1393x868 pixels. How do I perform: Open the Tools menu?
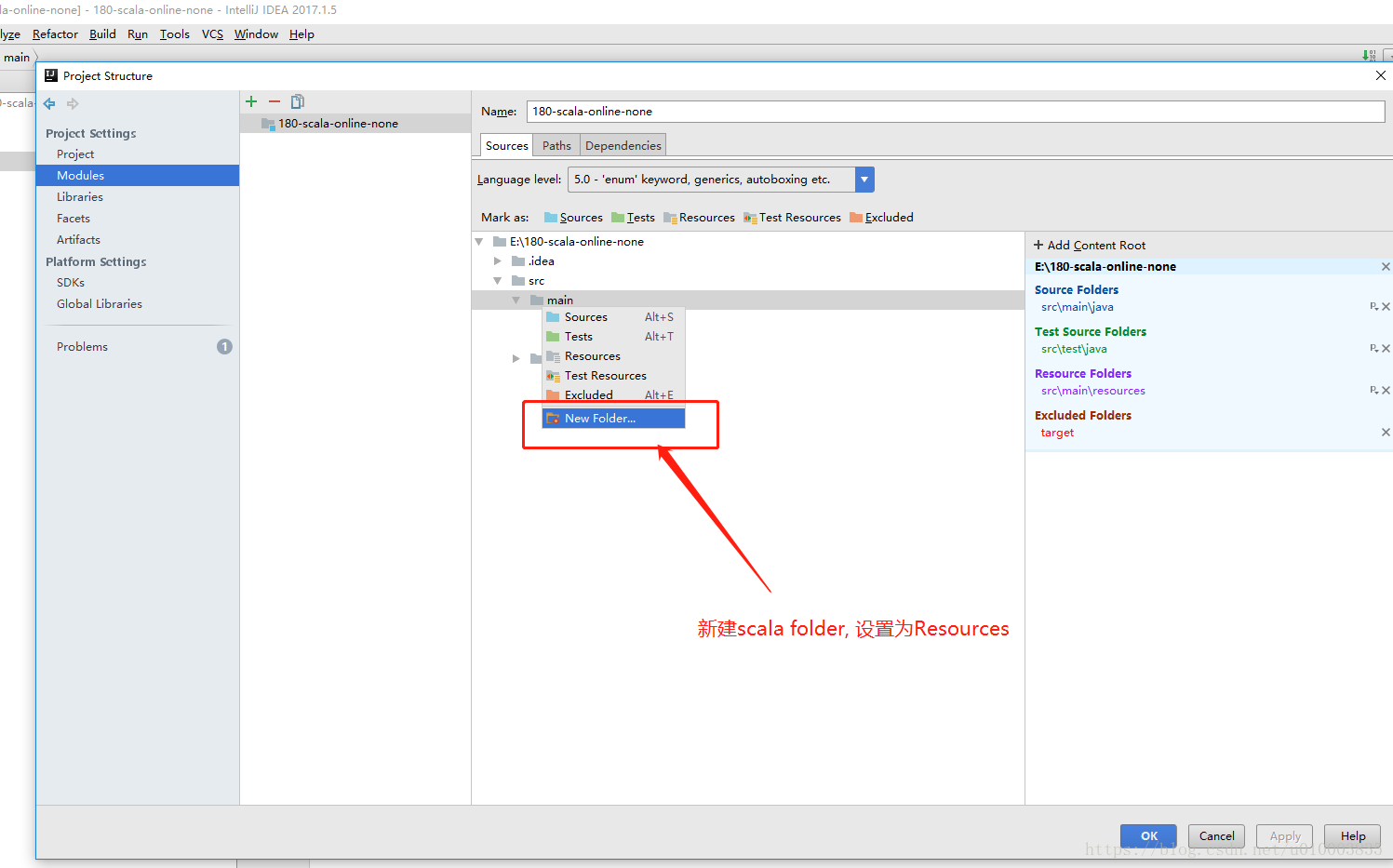click(175, 34)
